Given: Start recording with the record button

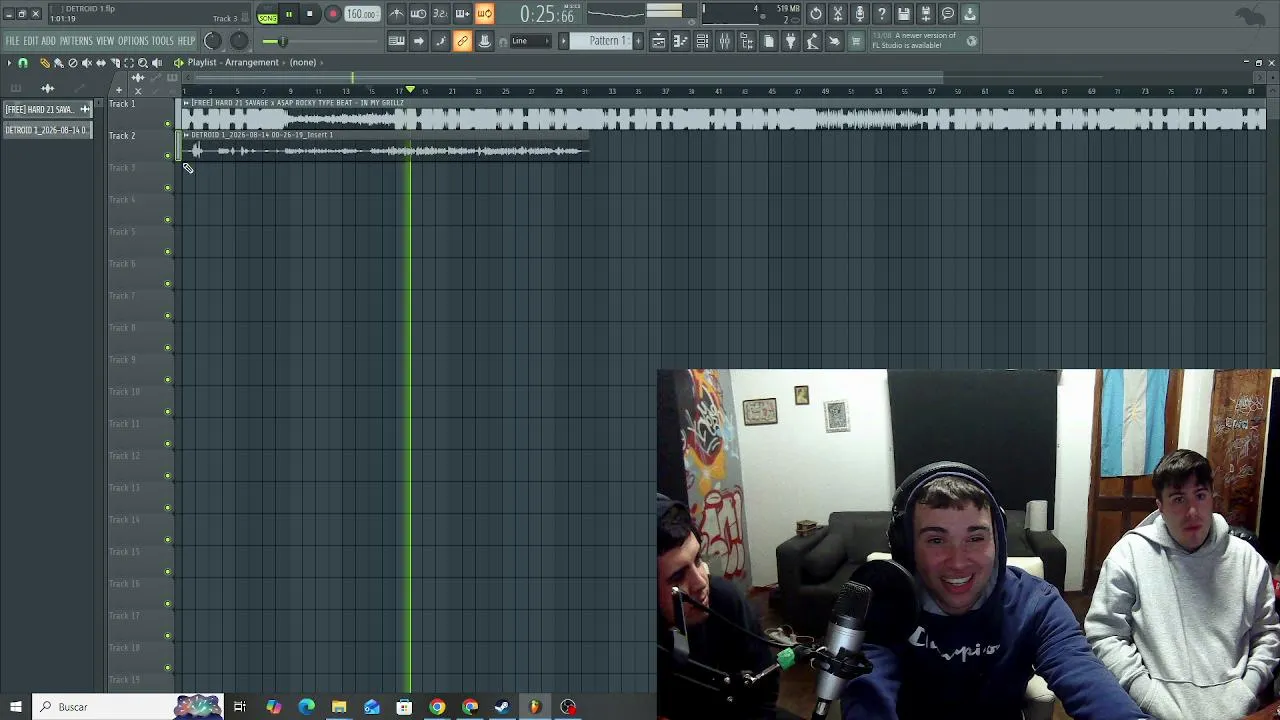Looking at the screenshot, I should pyautogui.click(x=332, y=14).
